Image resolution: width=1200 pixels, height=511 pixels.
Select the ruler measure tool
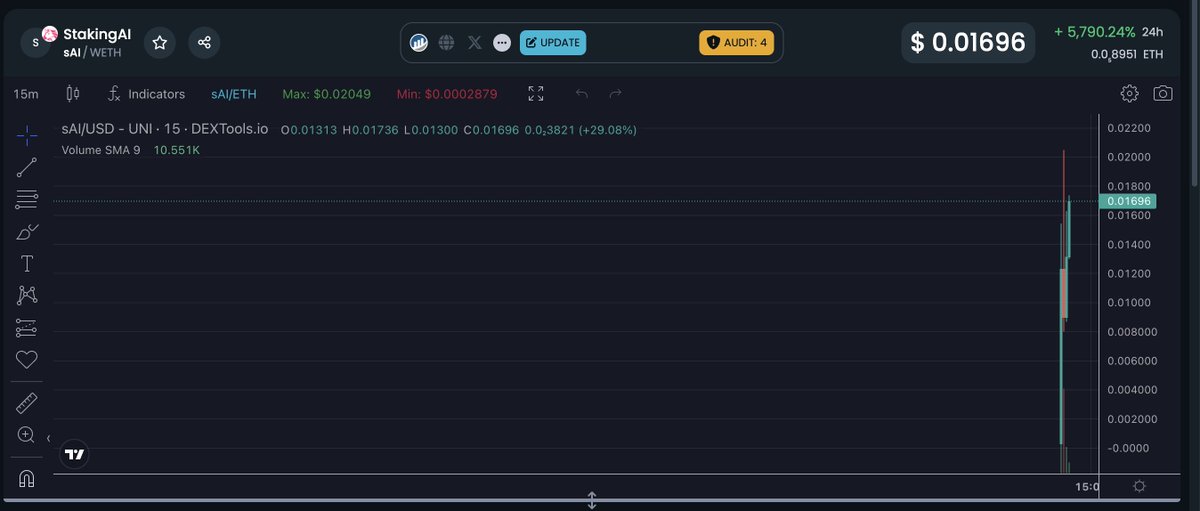coord(27,403)
